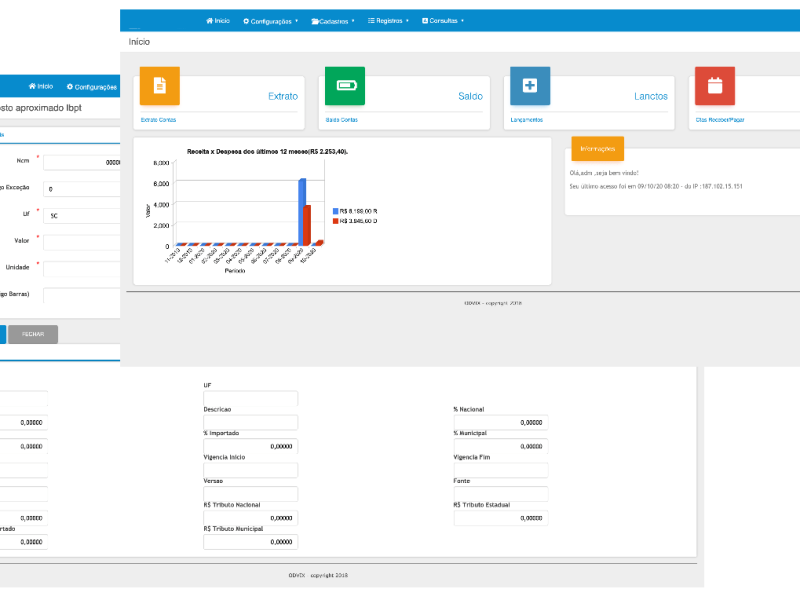Viewport: 800px width, 600px height.
Task: Click Inicio in the Ibpt window menu
Action: (41, 87)
